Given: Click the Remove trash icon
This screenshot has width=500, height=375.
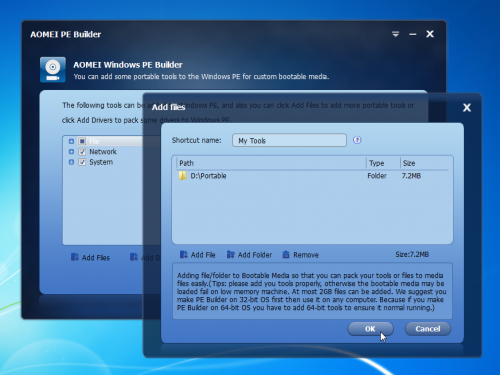Looking at the screenshot, I should tap(286, 255).
